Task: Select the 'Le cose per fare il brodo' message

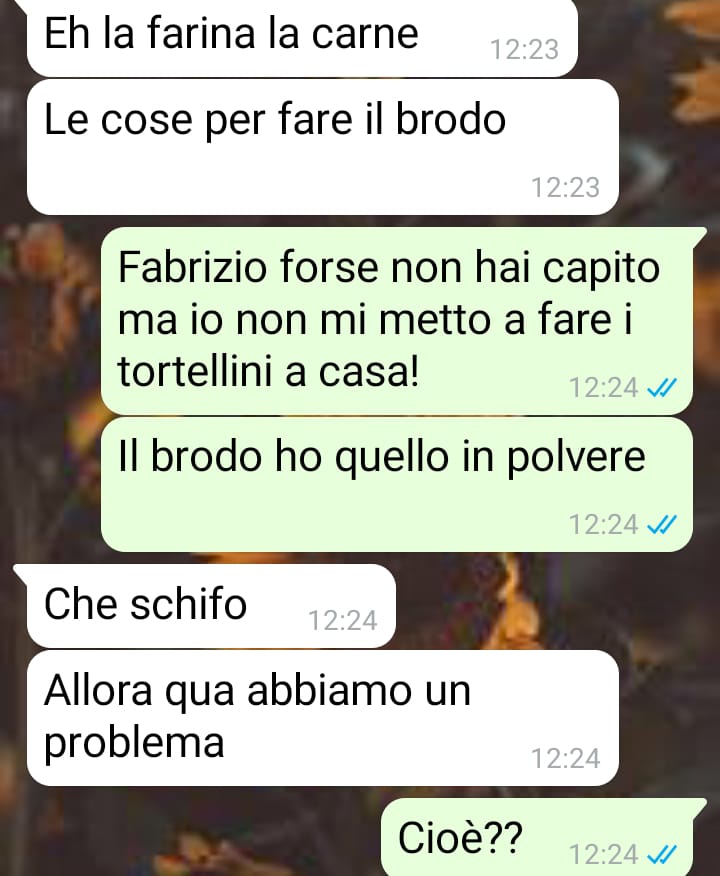Action: pos(323,147)
